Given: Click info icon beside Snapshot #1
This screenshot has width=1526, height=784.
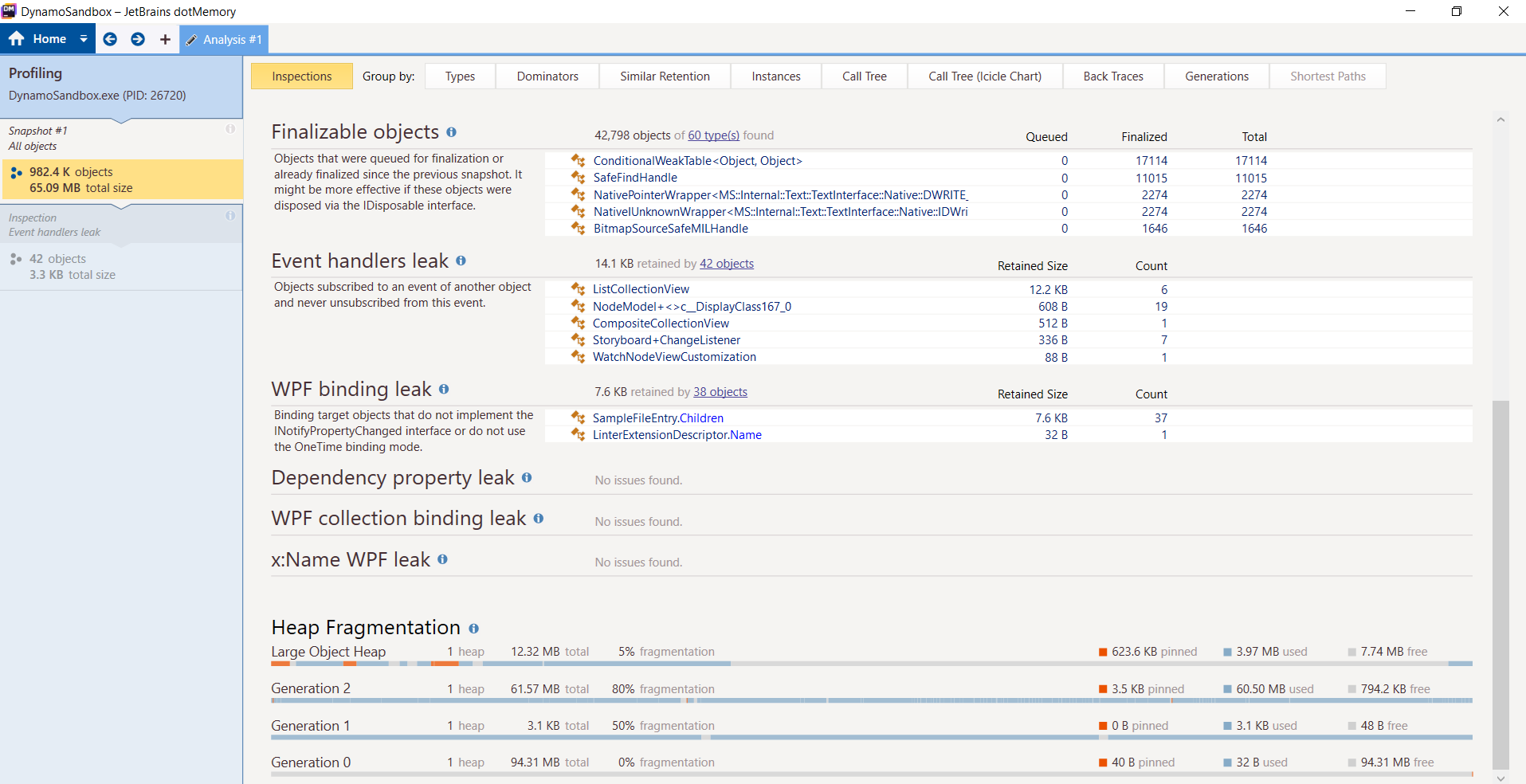Looking at the screenshot, I should (230, 129).
